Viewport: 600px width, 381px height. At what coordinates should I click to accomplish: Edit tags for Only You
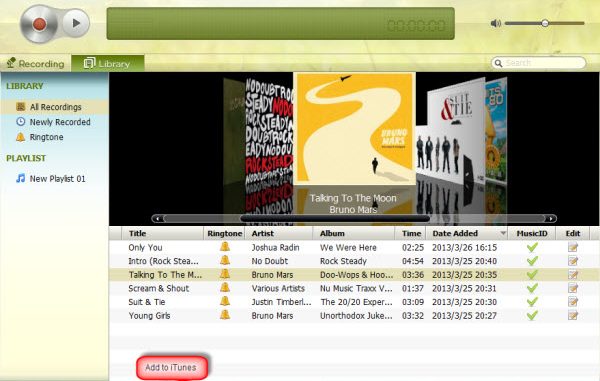[573, 247]
